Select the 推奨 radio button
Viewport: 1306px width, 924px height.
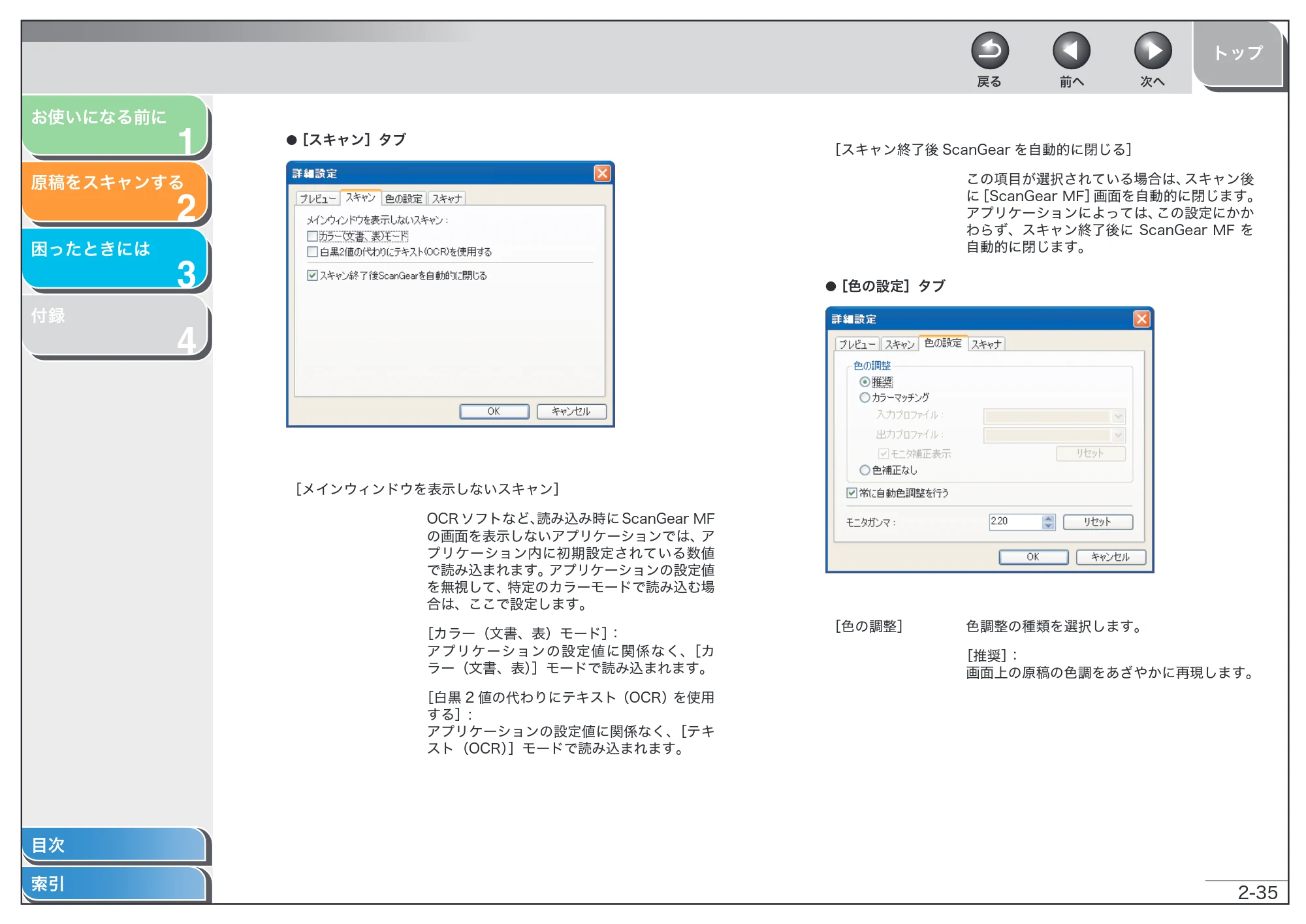coord(865,382)
